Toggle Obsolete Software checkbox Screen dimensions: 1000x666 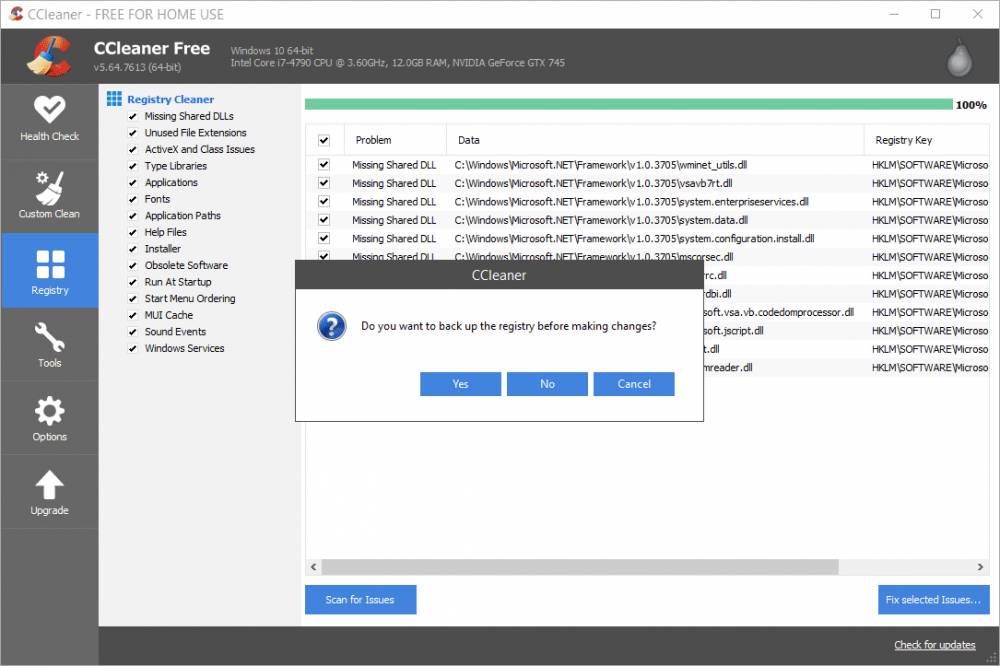pyautogui.click(x=133, y=265)
